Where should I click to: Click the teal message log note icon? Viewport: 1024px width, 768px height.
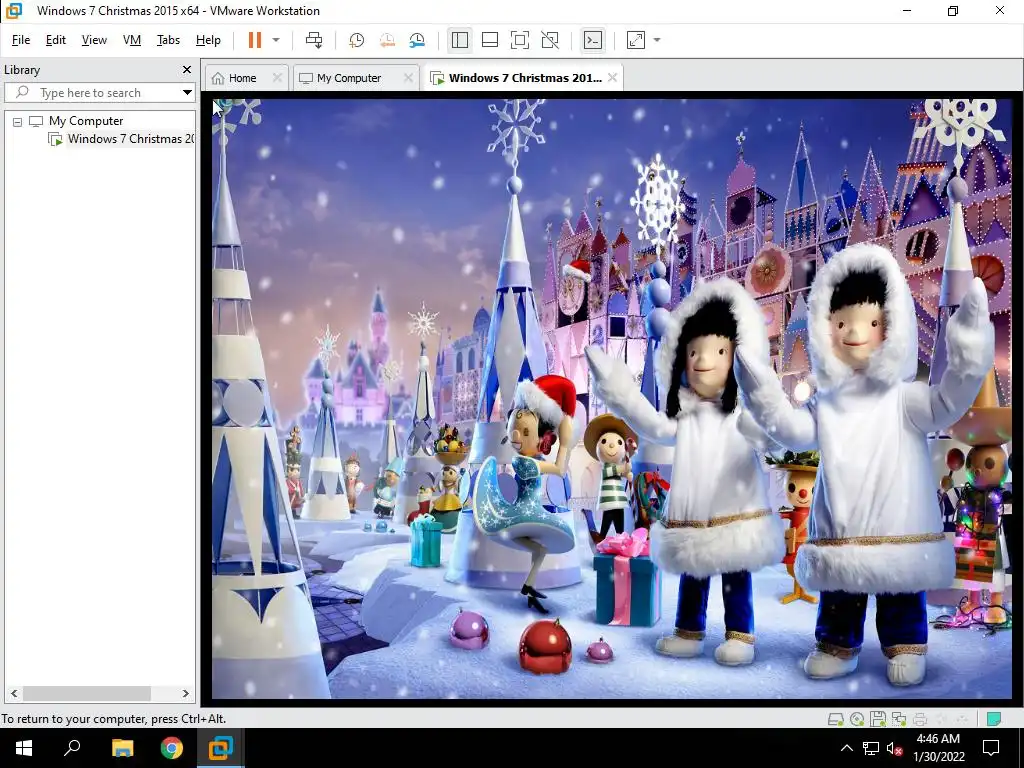coord(994,719)
